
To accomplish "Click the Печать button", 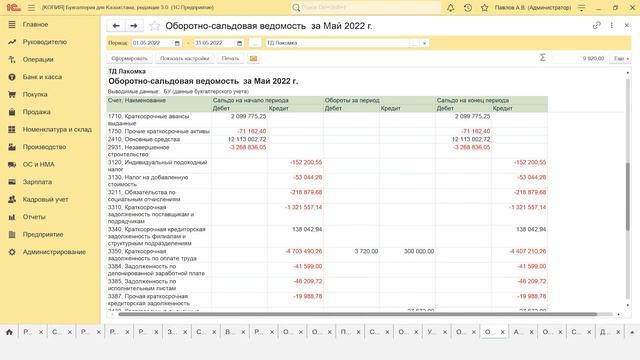I will pyautogui.click(x=230, y=58).
